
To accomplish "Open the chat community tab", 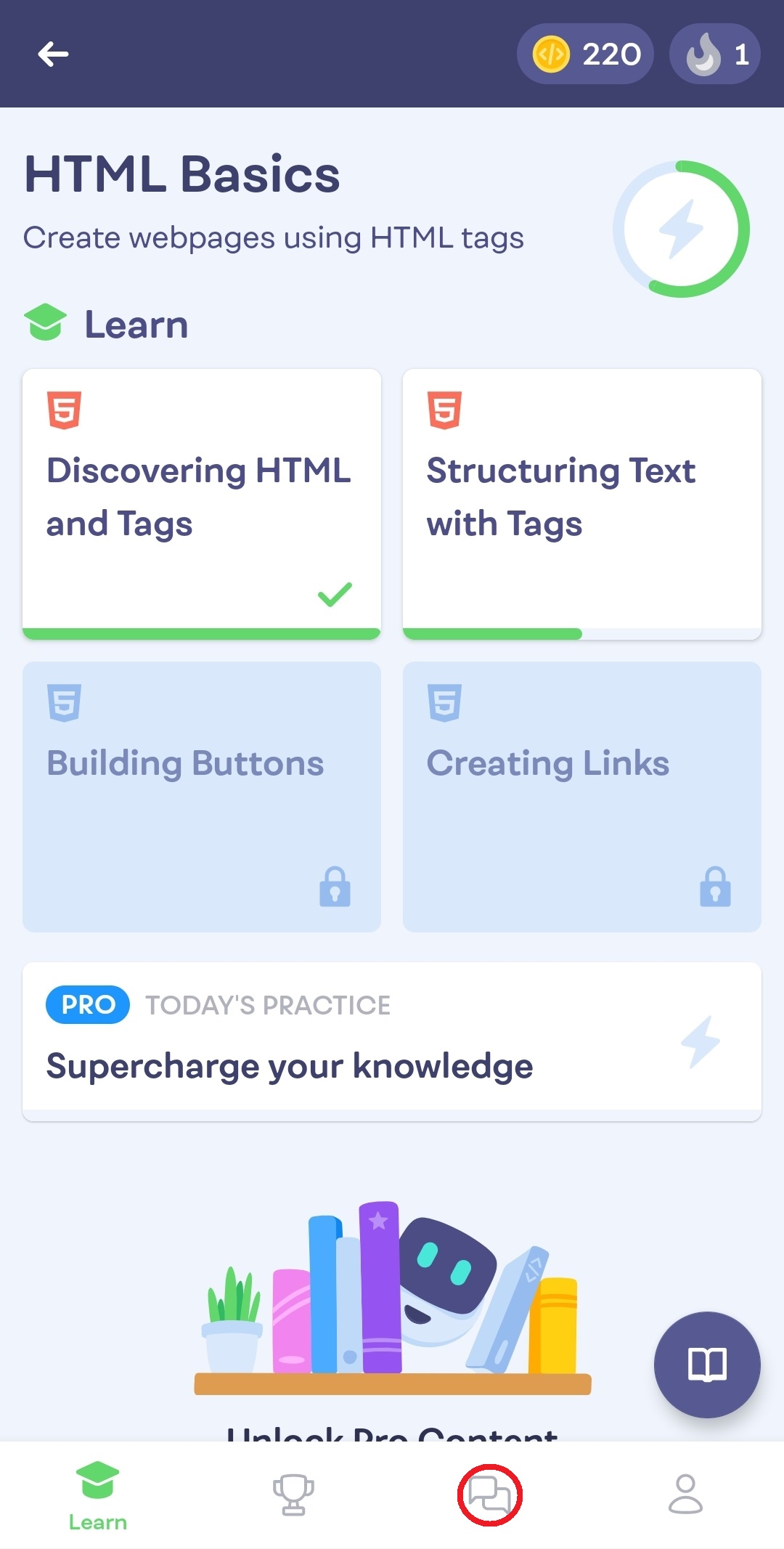I will point(489,1495).
